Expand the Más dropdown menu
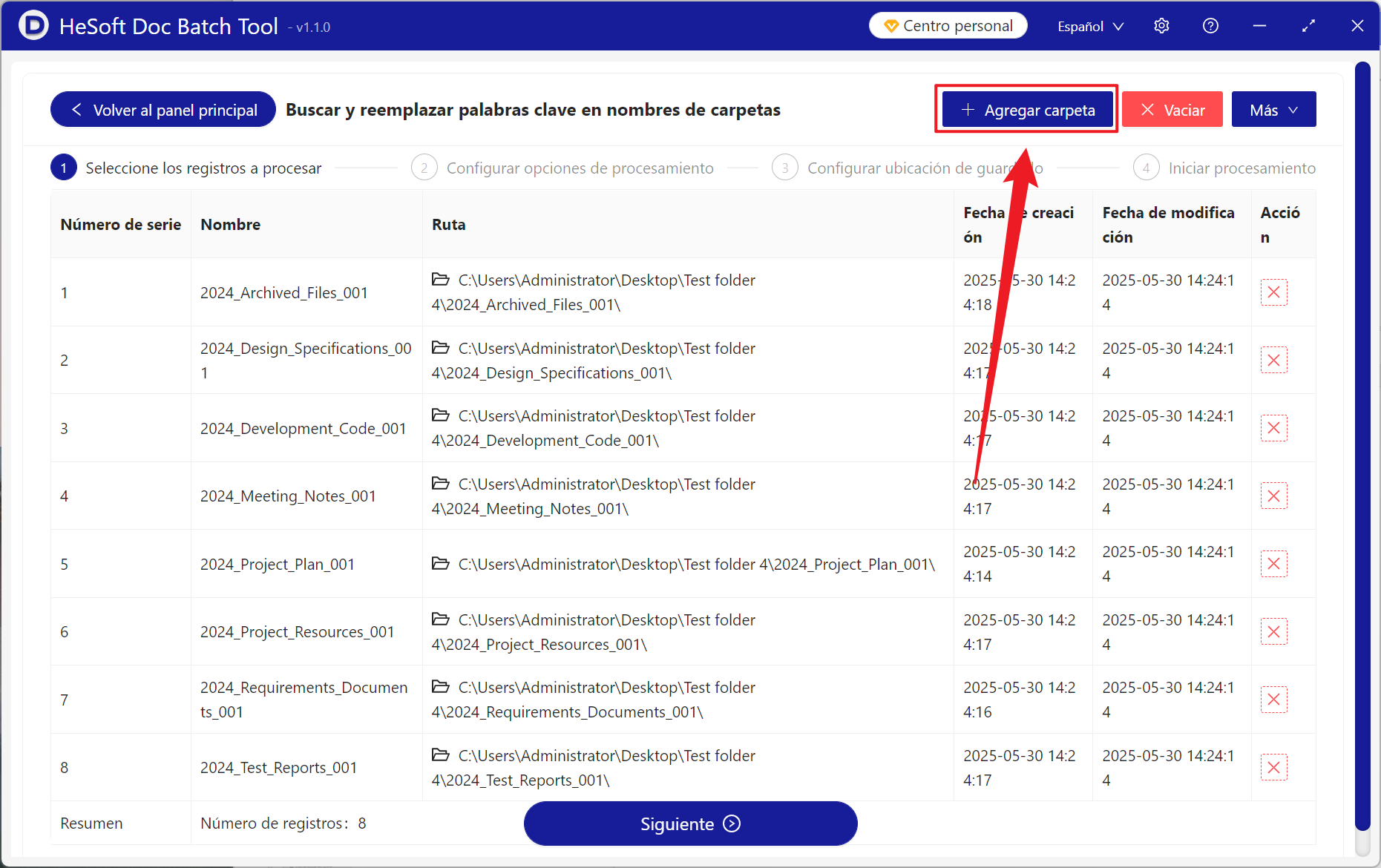Screen dimensions: 1381x868 [x=1273, y=110]
